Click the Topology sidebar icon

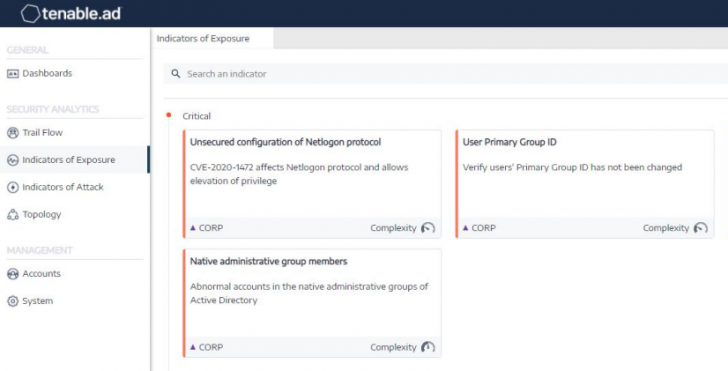click(x=13, y=215)
